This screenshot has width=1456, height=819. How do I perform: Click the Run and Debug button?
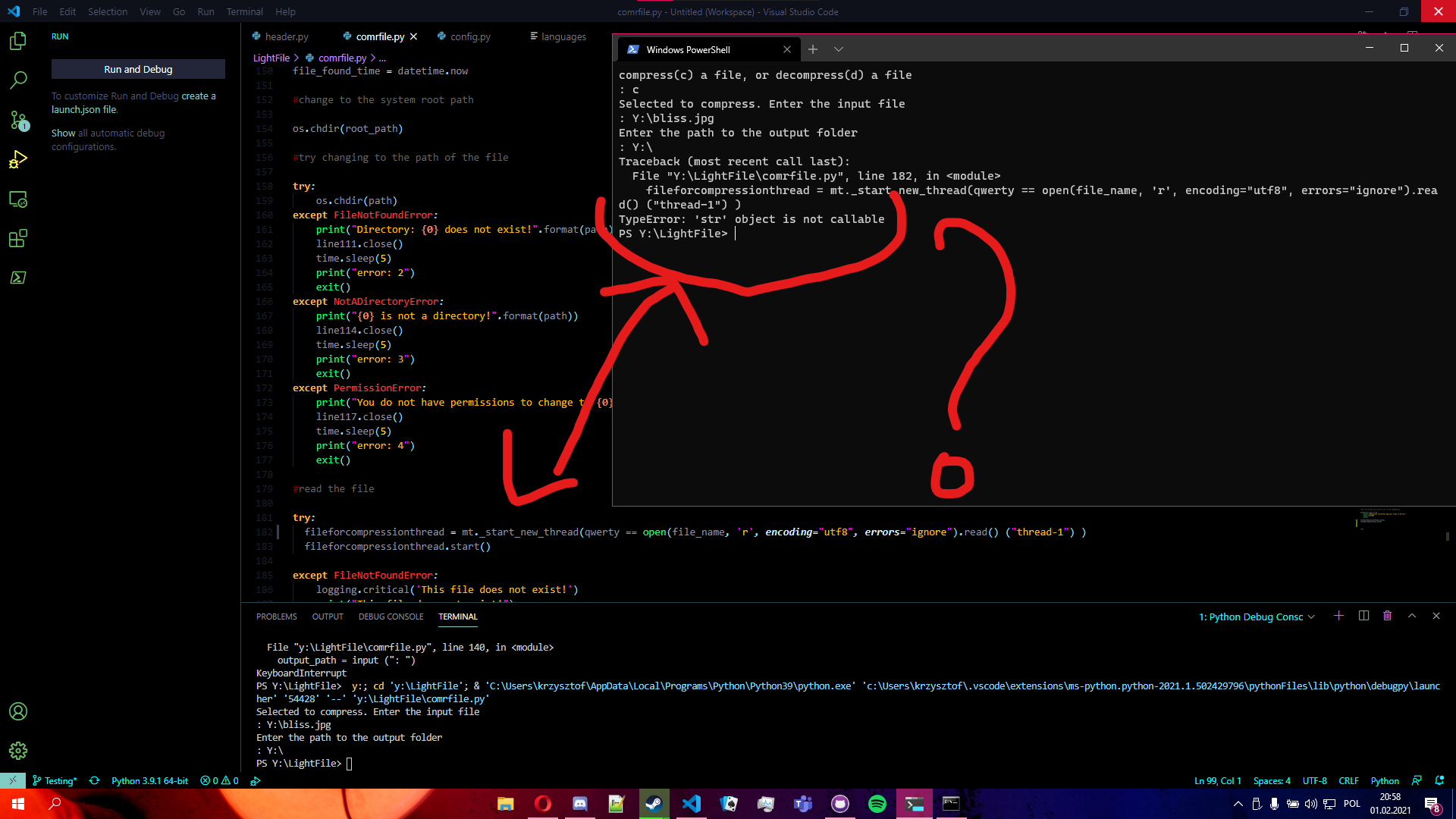tap(138, 69)
